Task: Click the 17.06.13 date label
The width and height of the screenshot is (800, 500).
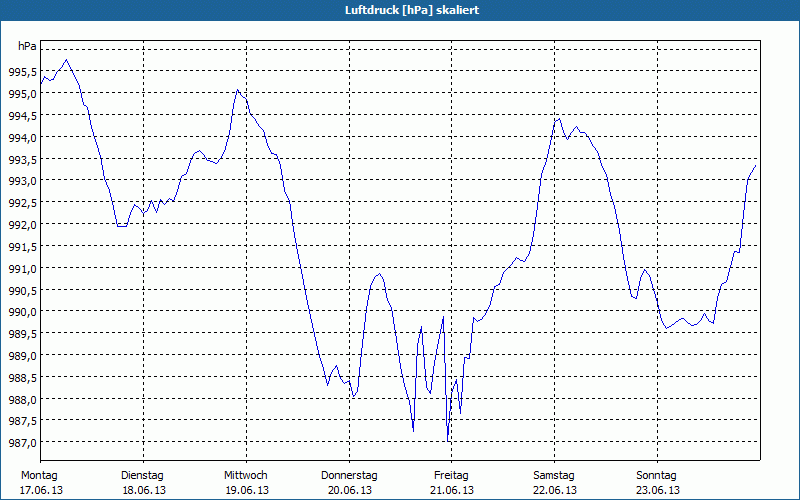Action: pos(41,490)
